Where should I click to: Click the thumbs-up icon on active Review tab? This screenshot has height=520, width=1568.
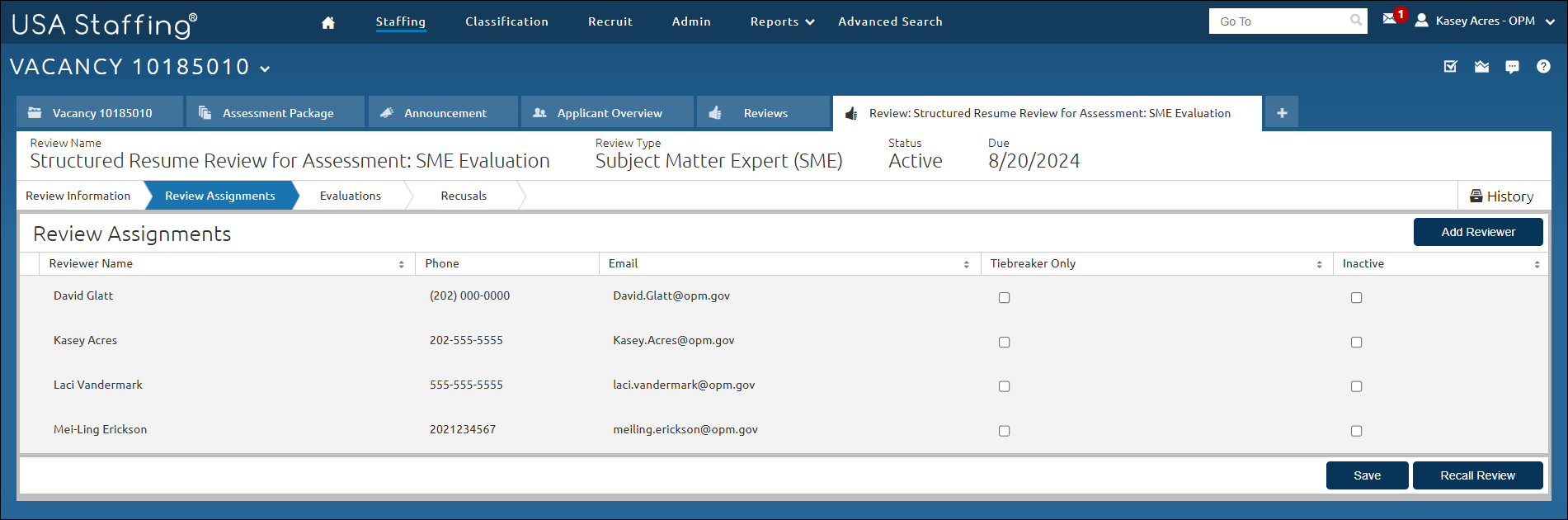pyautogui.click(x=851, y=113)
